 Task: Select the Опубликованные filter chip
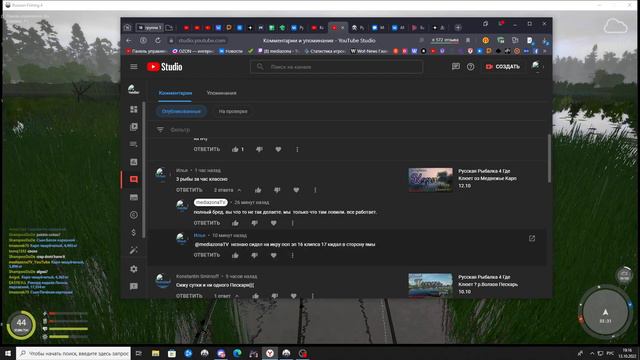pos(181,111)
